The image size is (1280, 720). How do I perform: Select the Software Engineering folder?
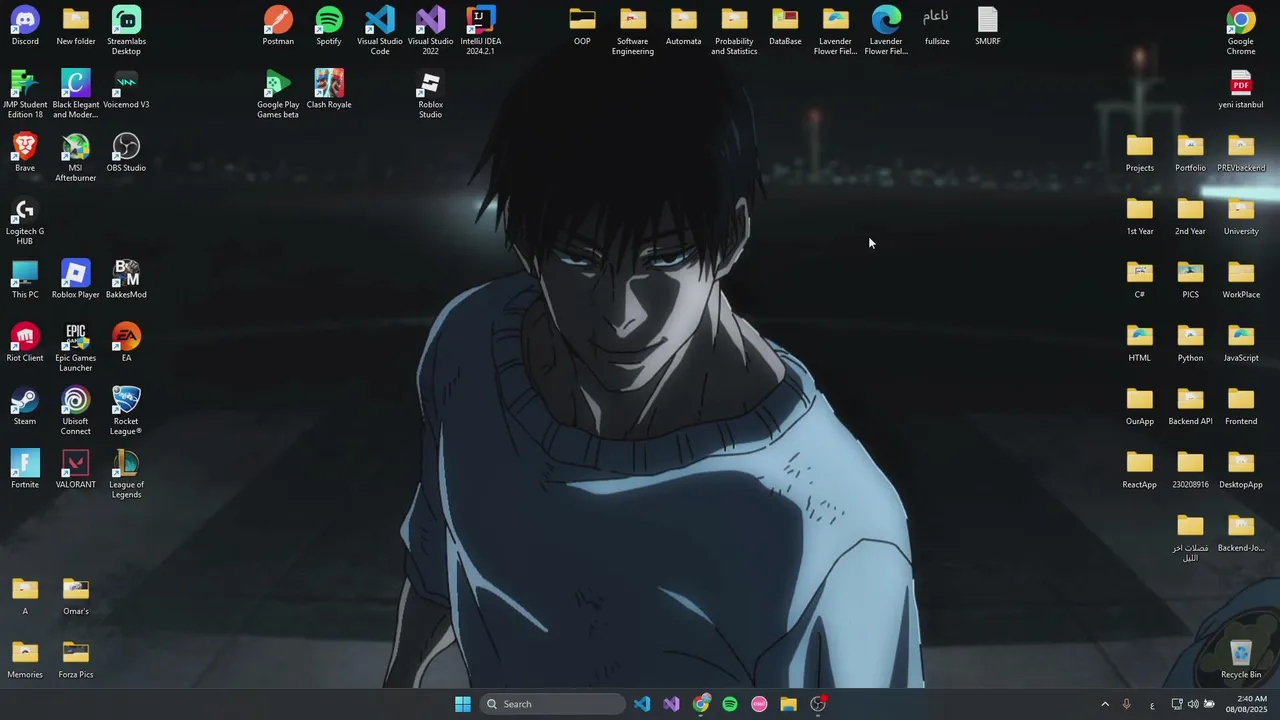click(633, 30)
